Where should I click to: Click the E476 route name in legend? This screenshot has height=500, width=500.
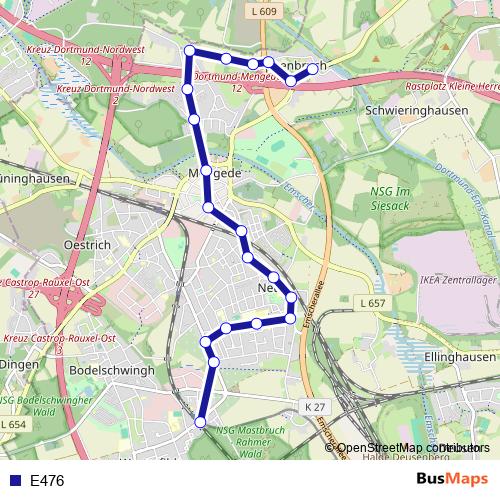click(47, 481)
